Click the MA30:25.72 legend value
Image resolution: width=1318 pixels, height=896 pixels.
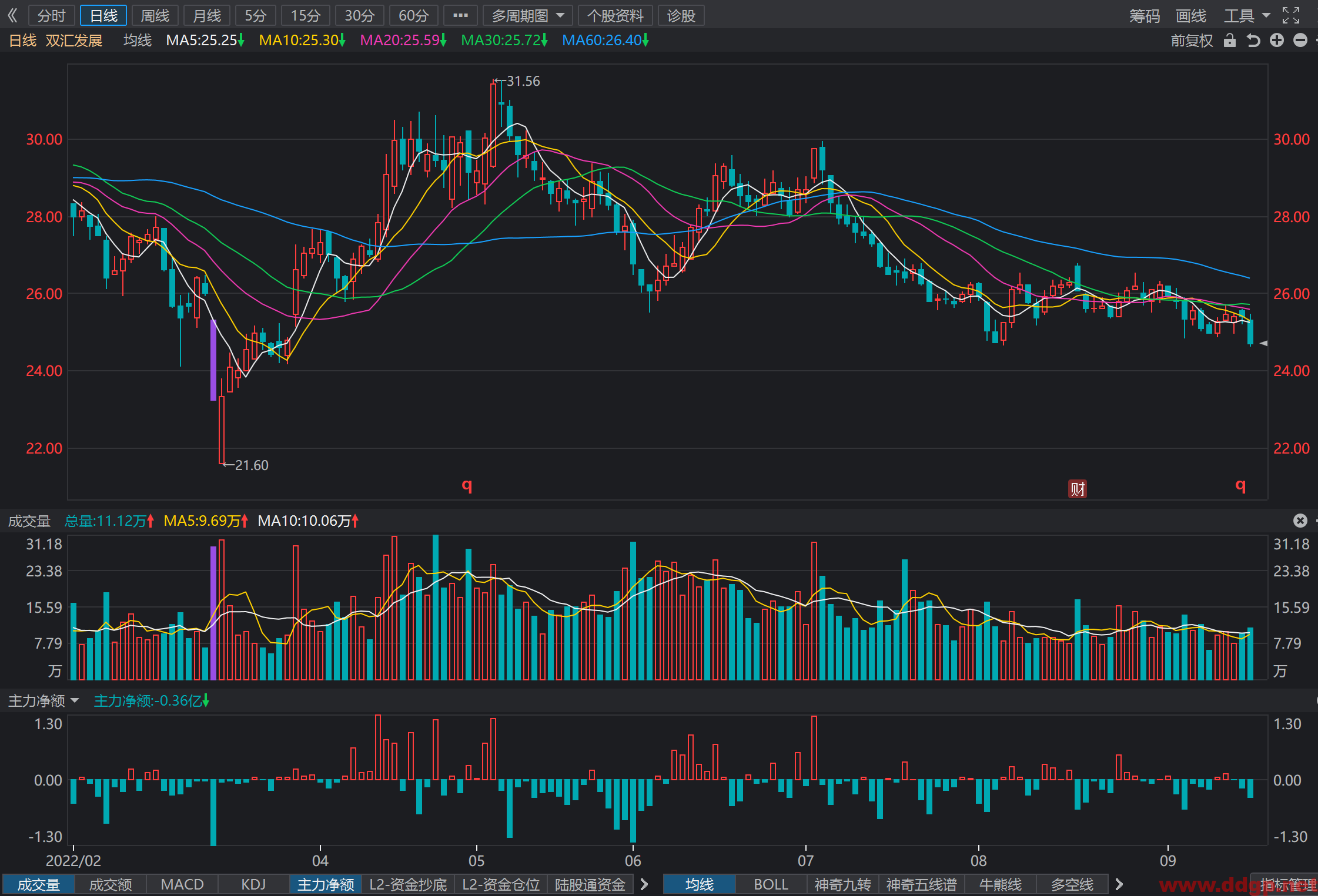click(x=504, y=40)
